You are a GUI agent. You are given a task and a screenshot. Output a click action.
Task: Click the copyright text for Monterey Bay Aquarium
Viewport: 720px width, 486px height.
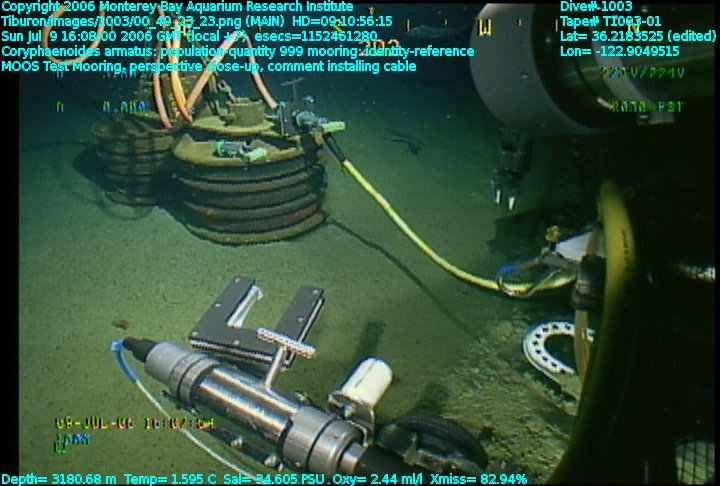(x=177, y=6)
